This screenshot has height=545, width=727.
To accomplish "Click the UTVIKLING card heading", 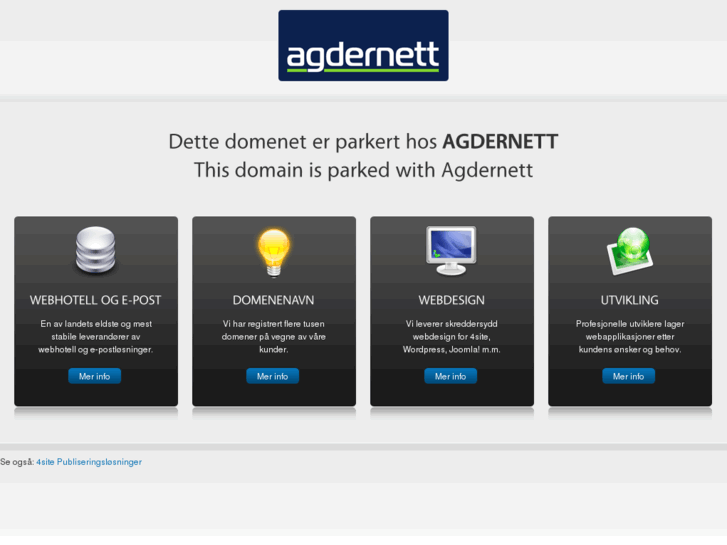I will (x=630, y=300).
